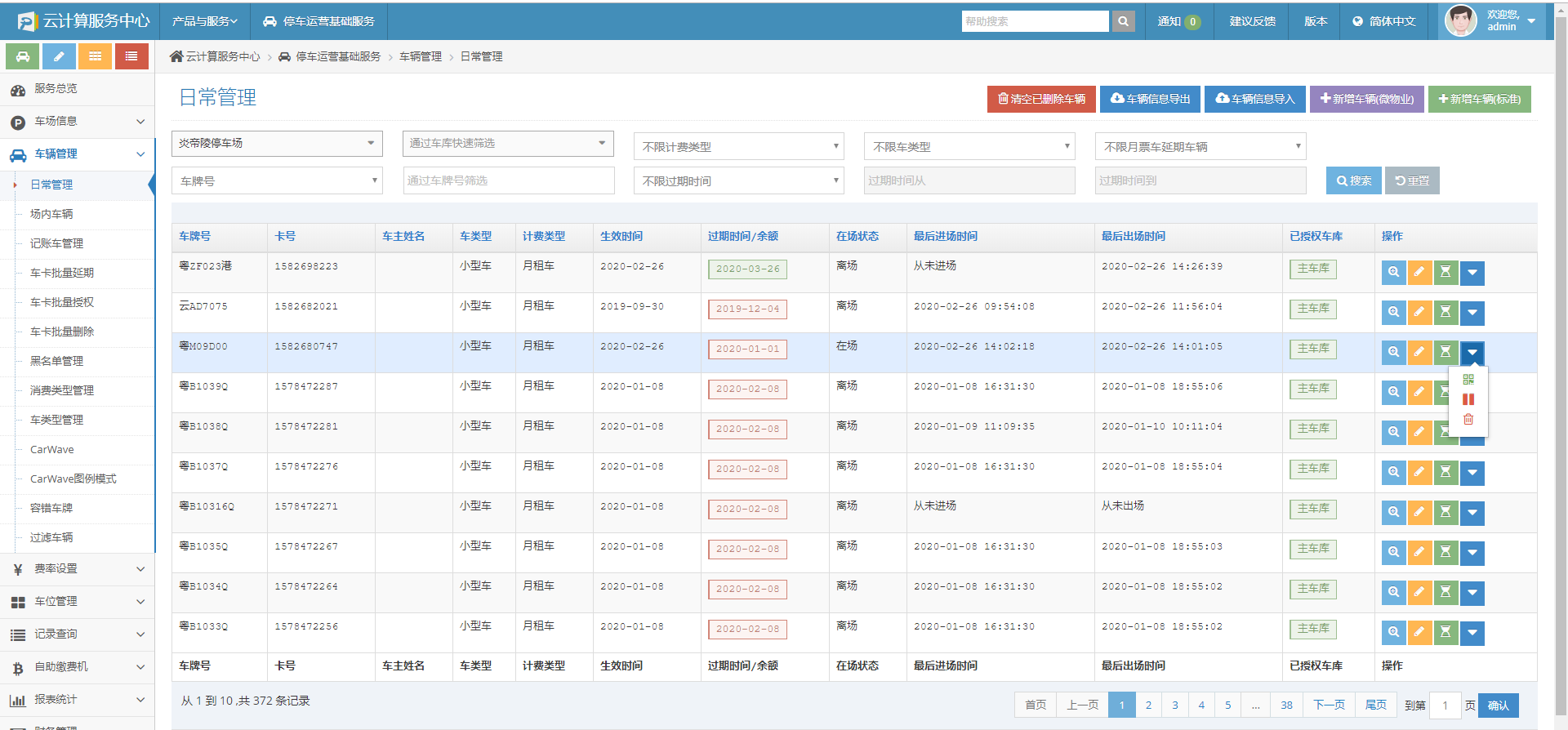Click hourglass icon for card 1578472271
Screen dimensions: 1568x730
pyautogui.click(x=1445, y=512)
